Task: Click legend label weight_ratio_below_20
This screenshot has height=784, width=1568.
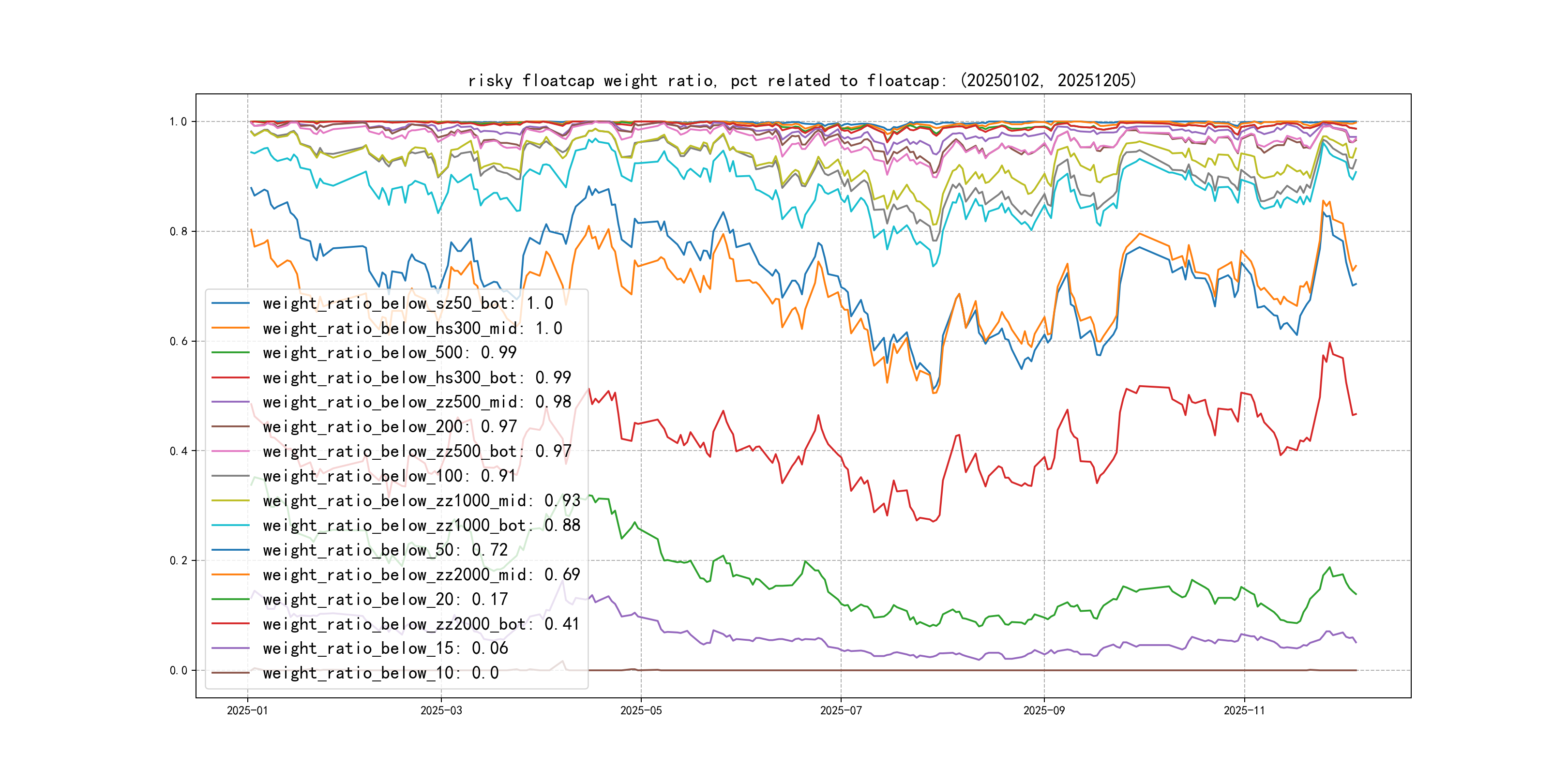Action: click(x=385, y=599)
